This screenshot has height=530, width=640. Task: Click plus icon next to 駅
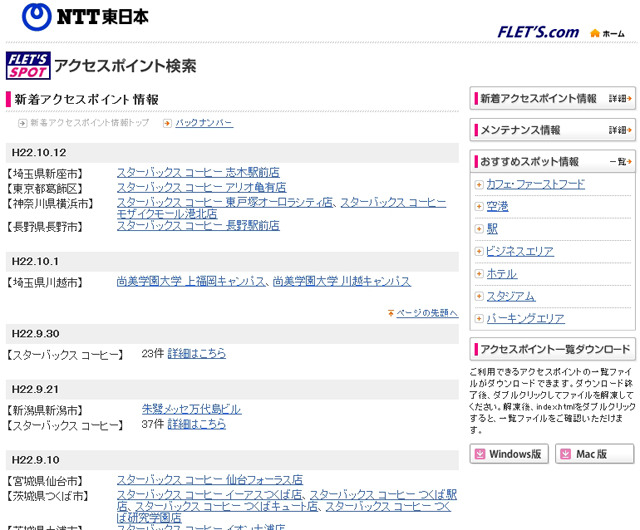(x=479, y=229)
